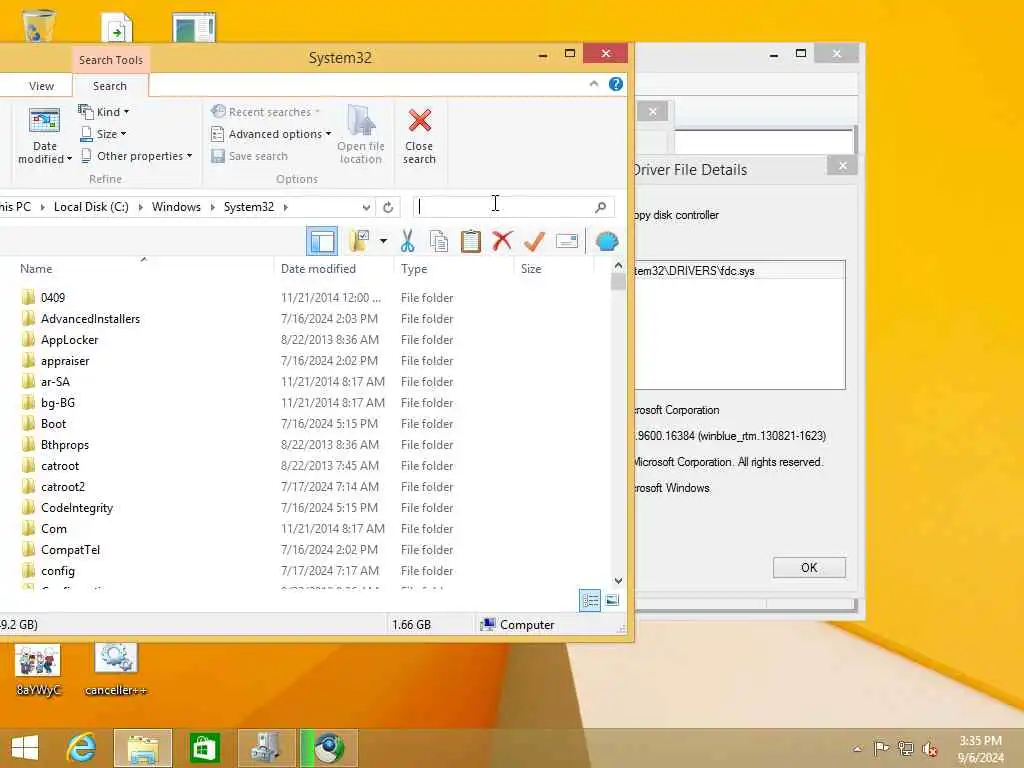
Task: Open the canceller++ desktop shortcut
Action: coord(116,670)
